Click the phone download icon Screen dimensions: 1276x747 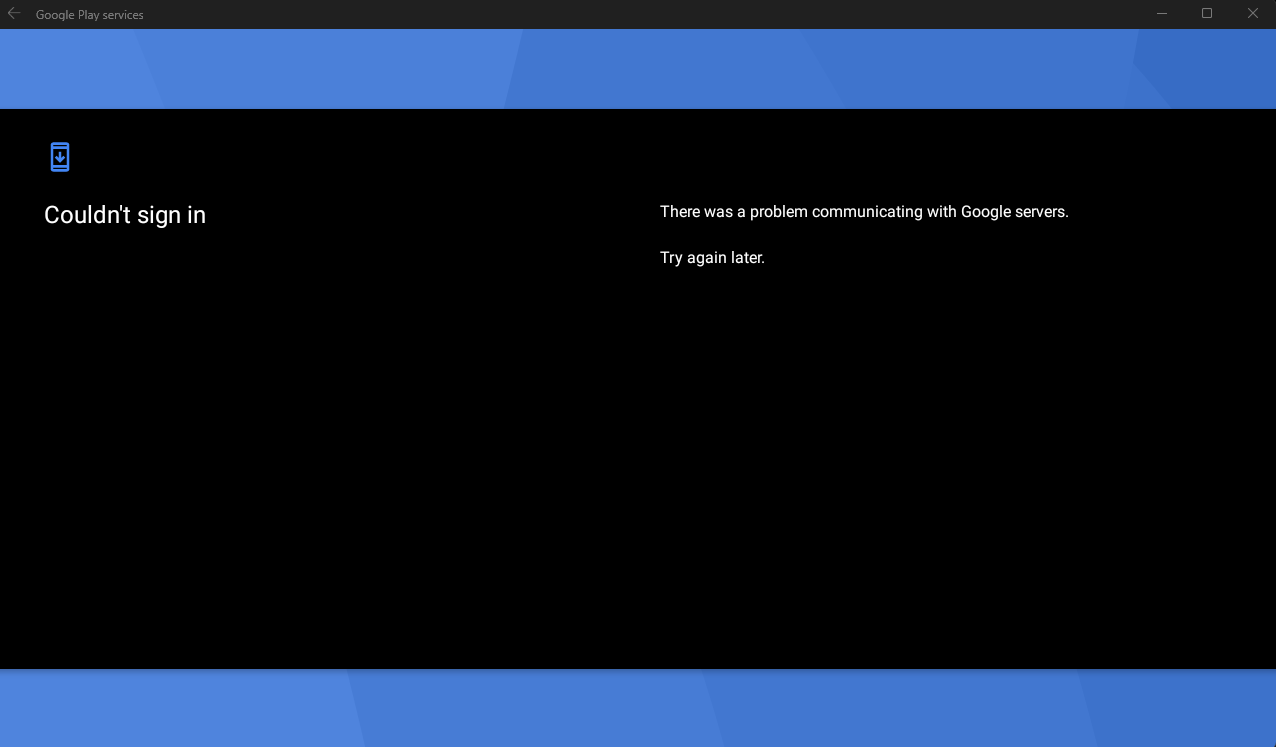60,157
